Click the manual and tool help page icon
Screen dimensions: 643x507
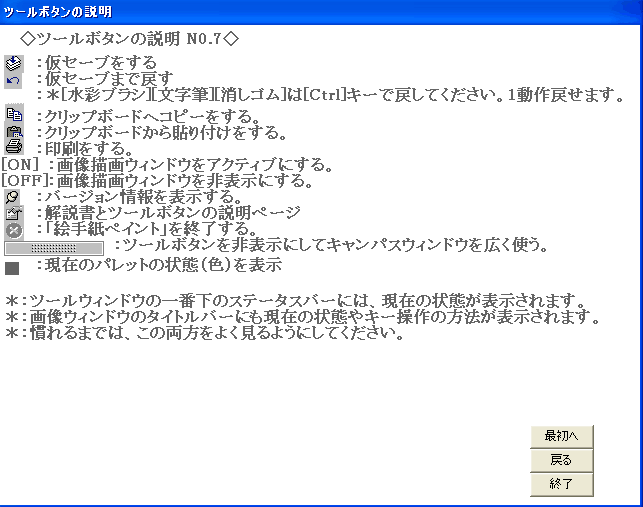tap(13, 212)
